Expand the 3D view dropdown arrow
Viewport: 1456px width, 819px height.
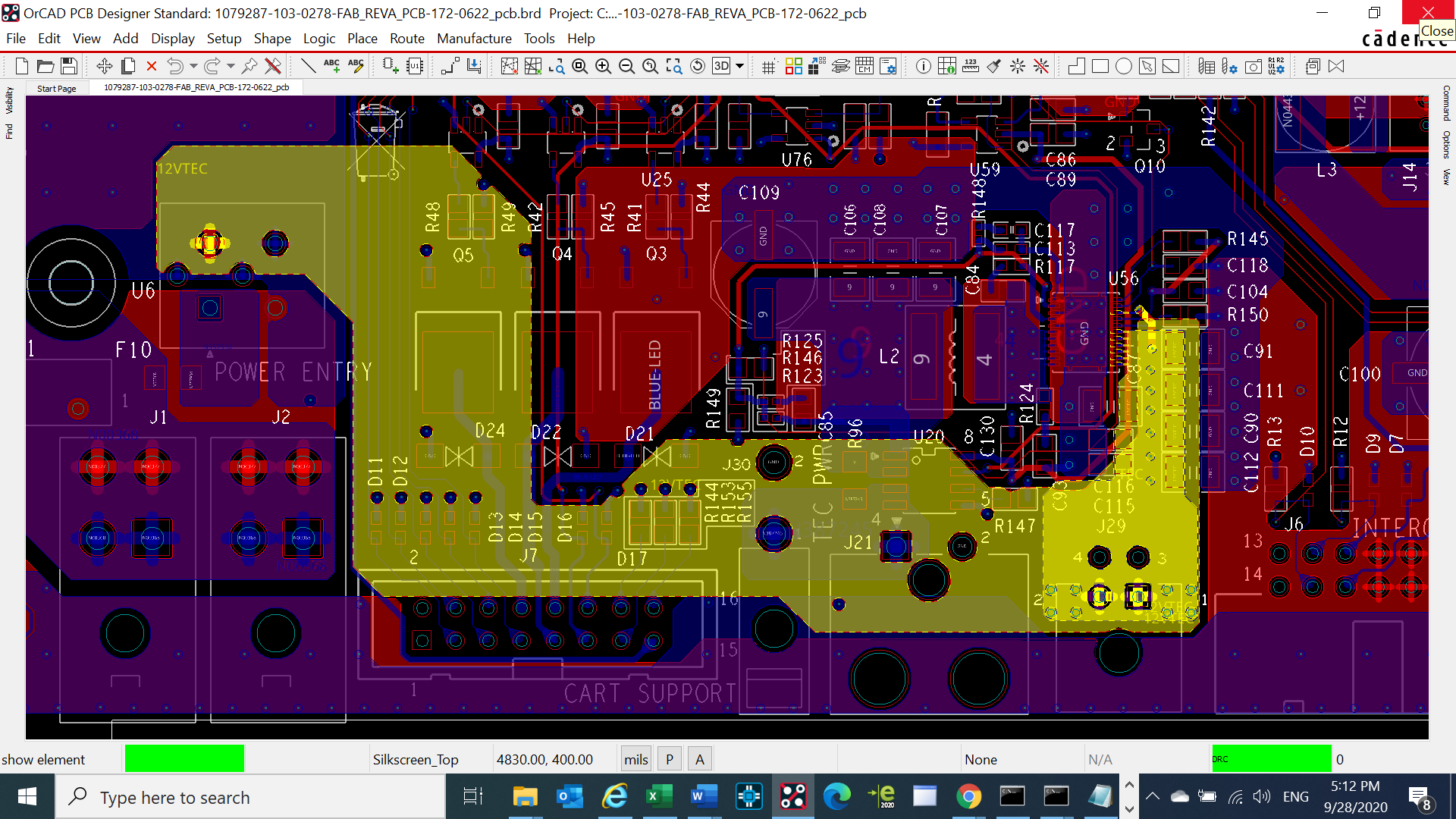(740, 67)
